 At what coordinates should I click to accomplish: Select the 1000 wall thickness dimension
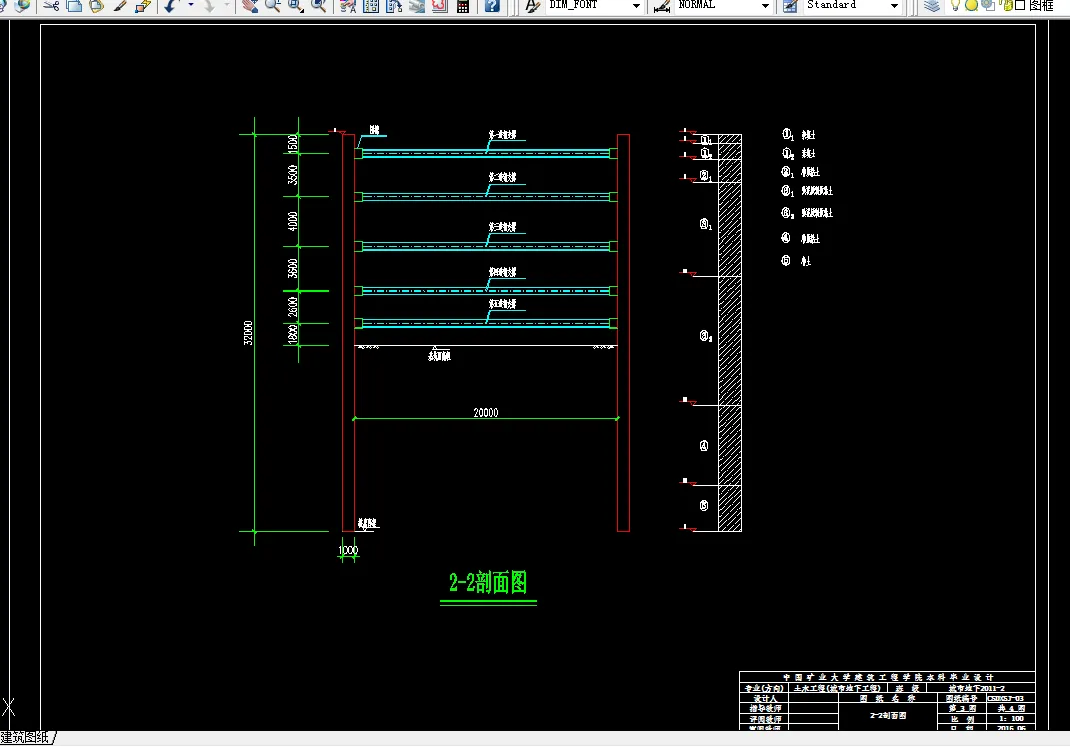click(x=348, y=550)
